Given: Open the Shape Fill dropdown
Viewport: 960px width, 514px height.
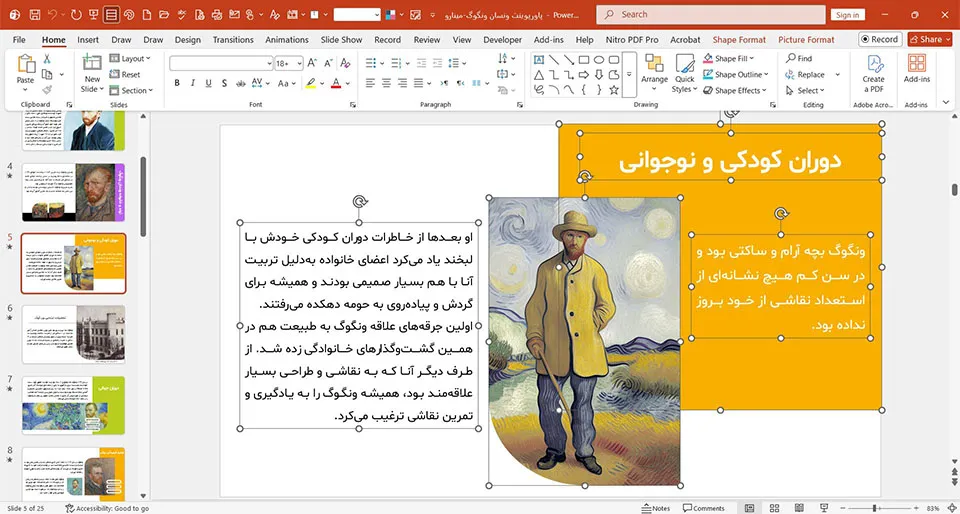Looking at the screenshot, I should [729, 59].
